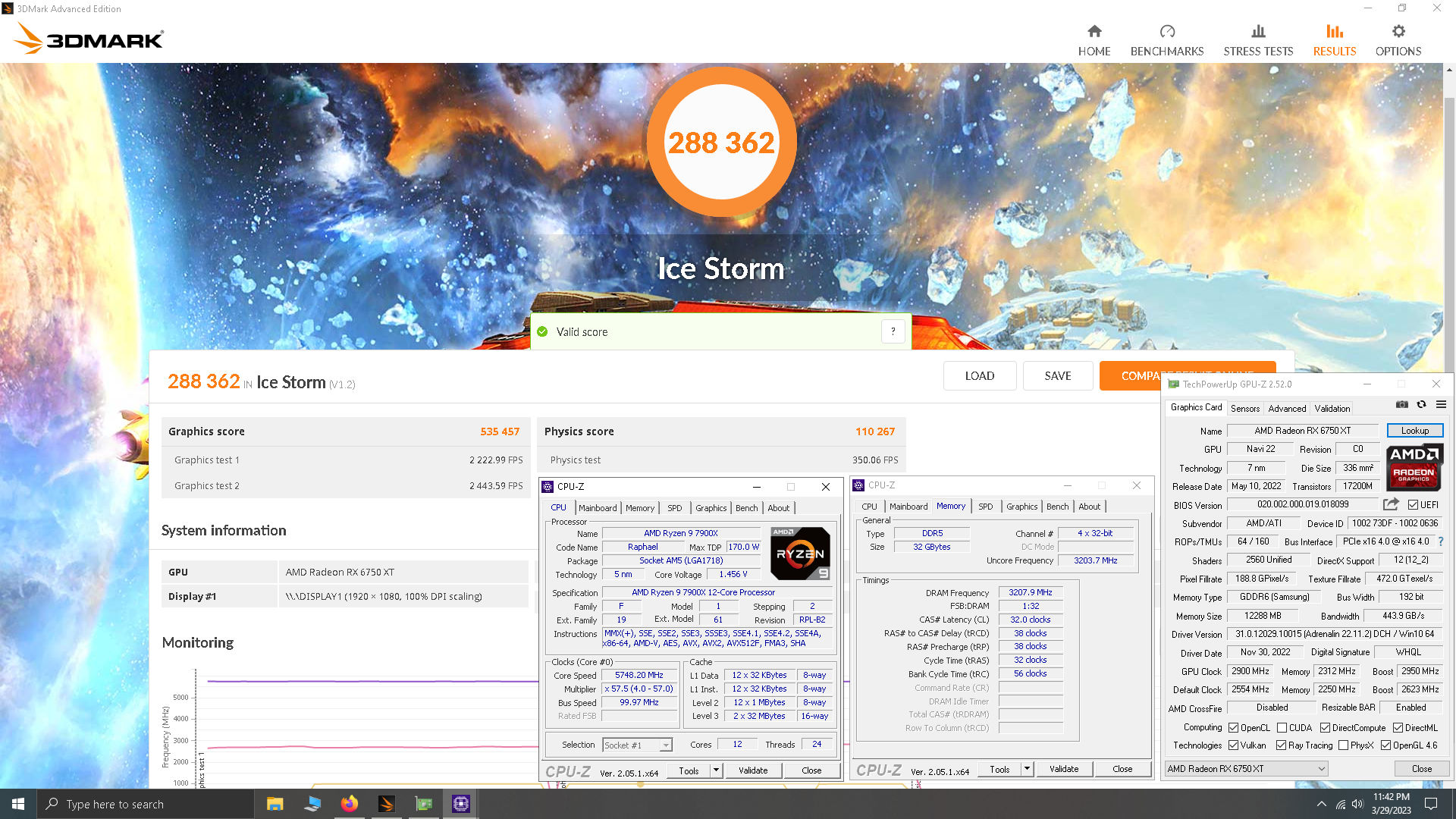
Task: Open the Benchmarks section
Action: (1167, 41)
